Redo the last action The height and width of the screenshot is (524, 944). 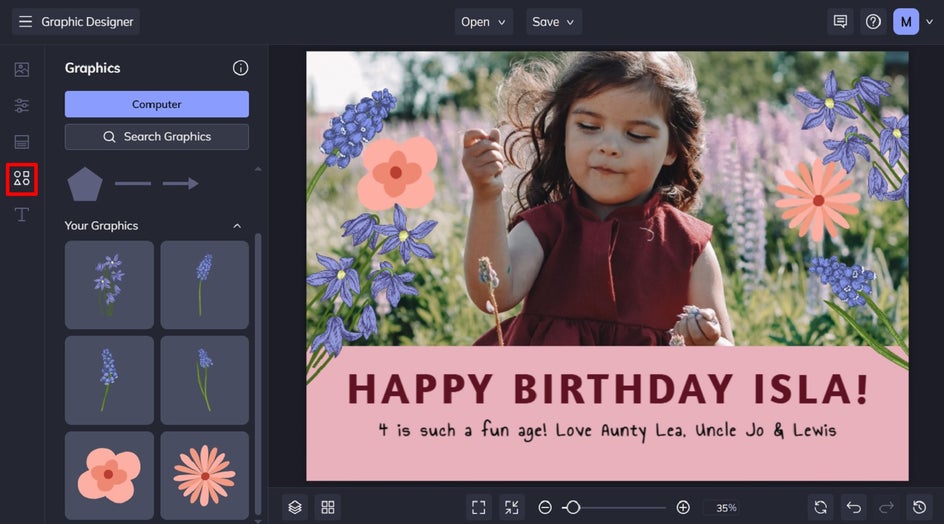tap(886, 507)
